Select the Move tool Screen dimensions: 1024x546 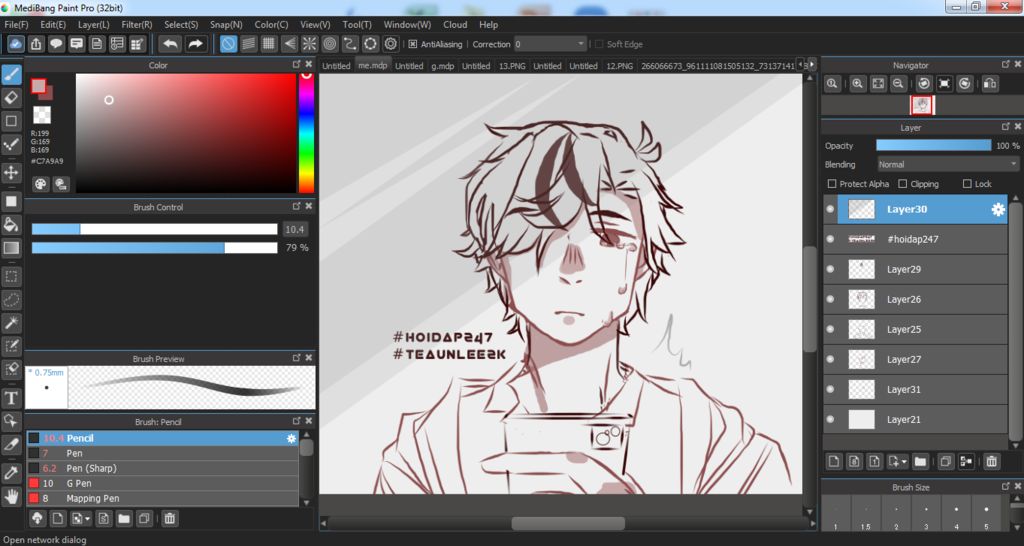[x=11, y=172]
